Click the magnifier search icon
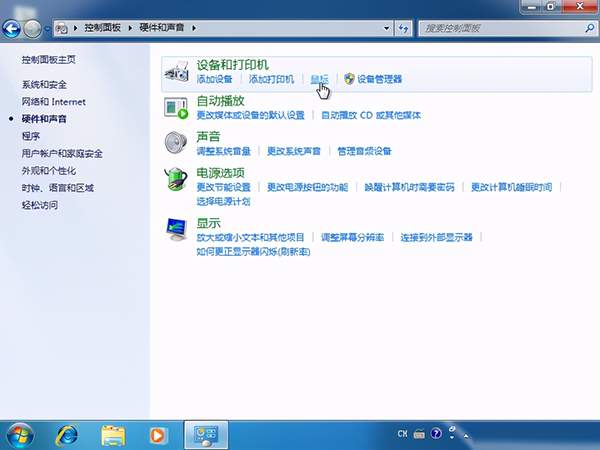 click(590, 28)
